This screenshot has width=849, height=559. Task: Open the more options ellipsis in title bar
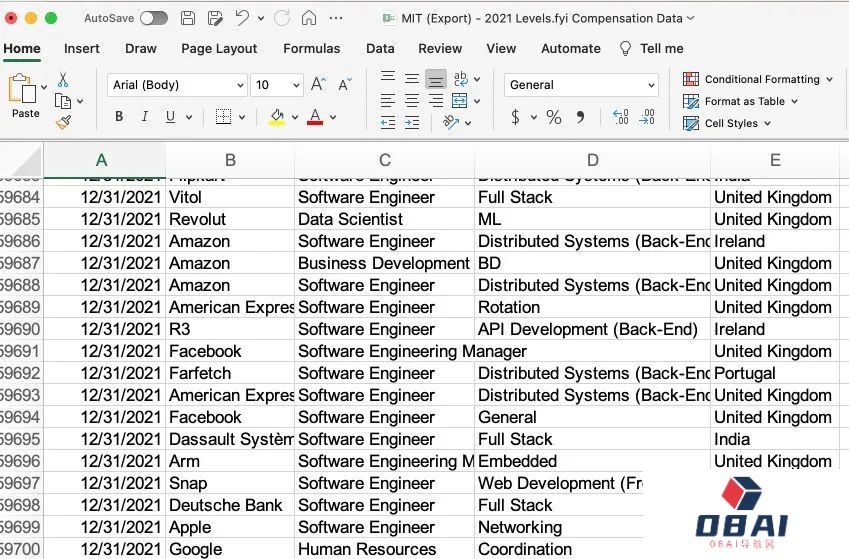(x=336, y=18)
